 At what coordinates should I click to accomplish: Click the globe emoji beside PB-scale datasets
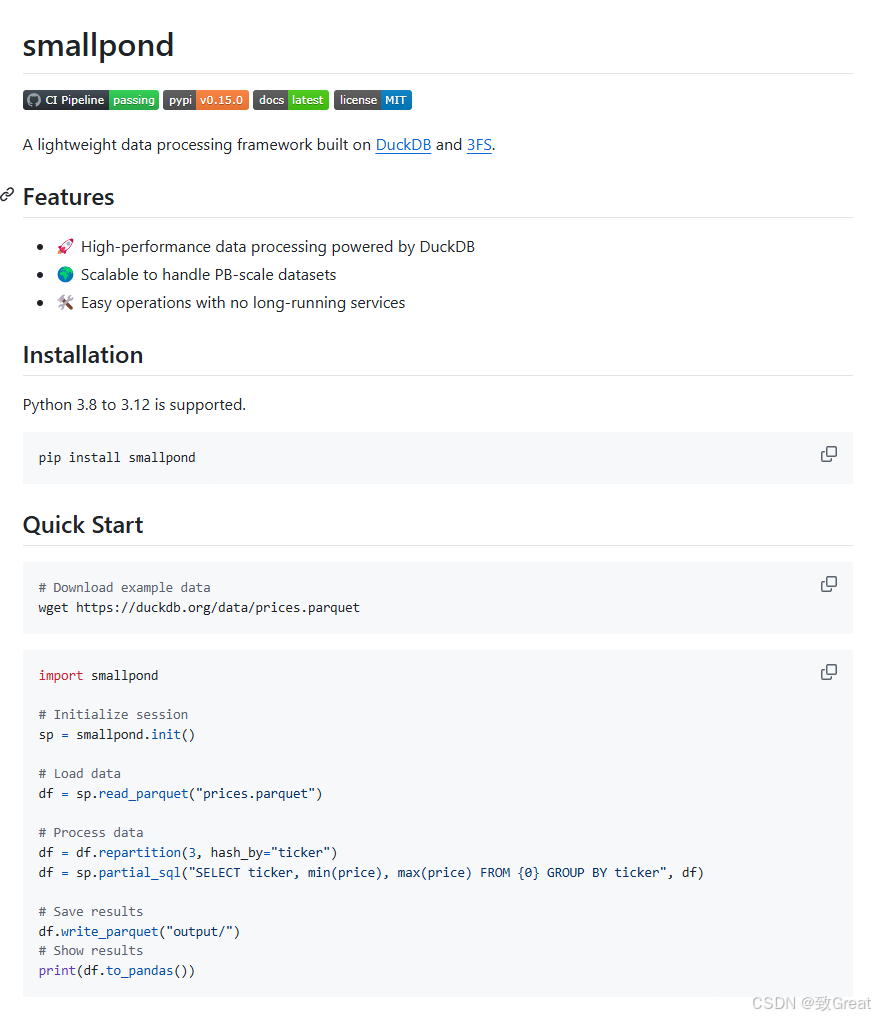pos(65,275)
